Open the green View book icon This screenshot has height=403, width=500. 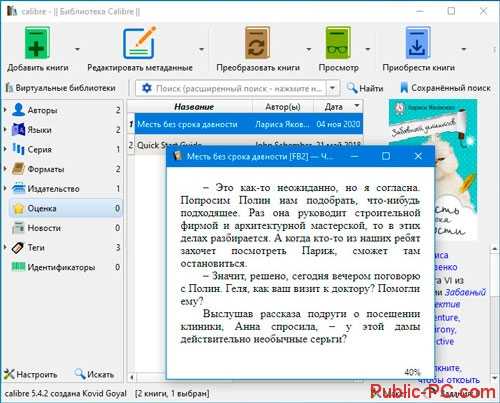(338, 43)
